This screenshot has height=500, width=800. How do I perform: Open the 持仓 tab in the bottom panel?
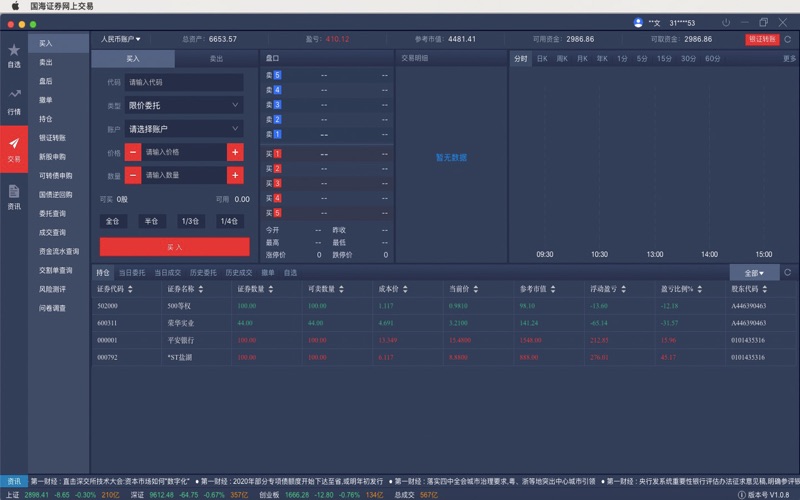click(103, 273)
